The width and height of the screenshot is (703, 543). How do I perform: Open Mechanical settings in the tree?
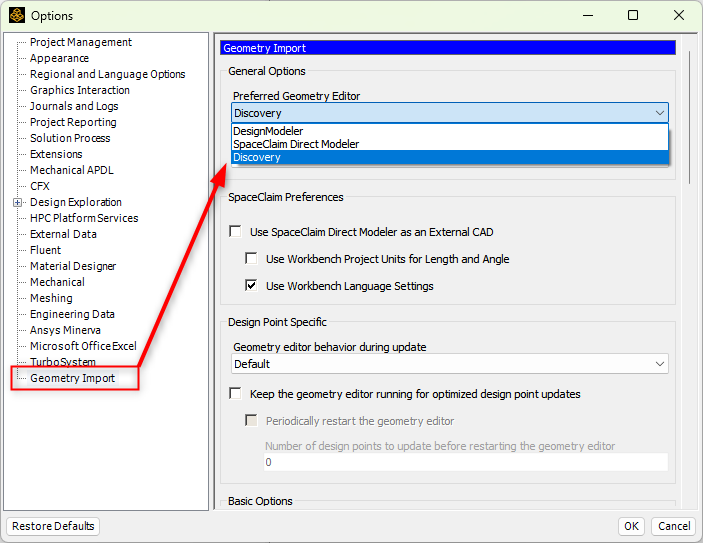[x=57, y=282]
